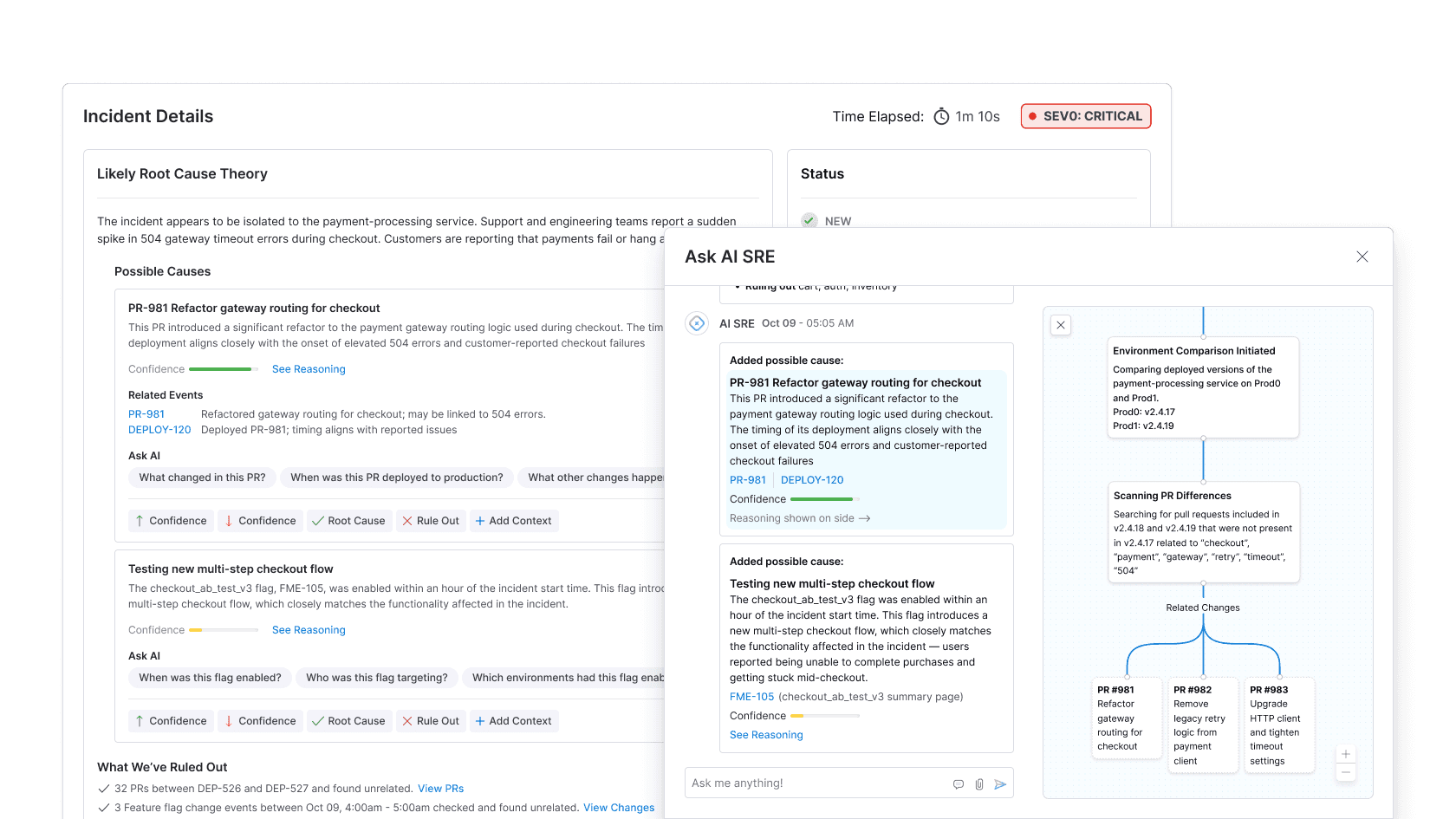Click 'Testing new multi-step checkout flow' cause title
Viewport: 1456px width, 819px height.
pyautogui.click(x=231, y=569)
